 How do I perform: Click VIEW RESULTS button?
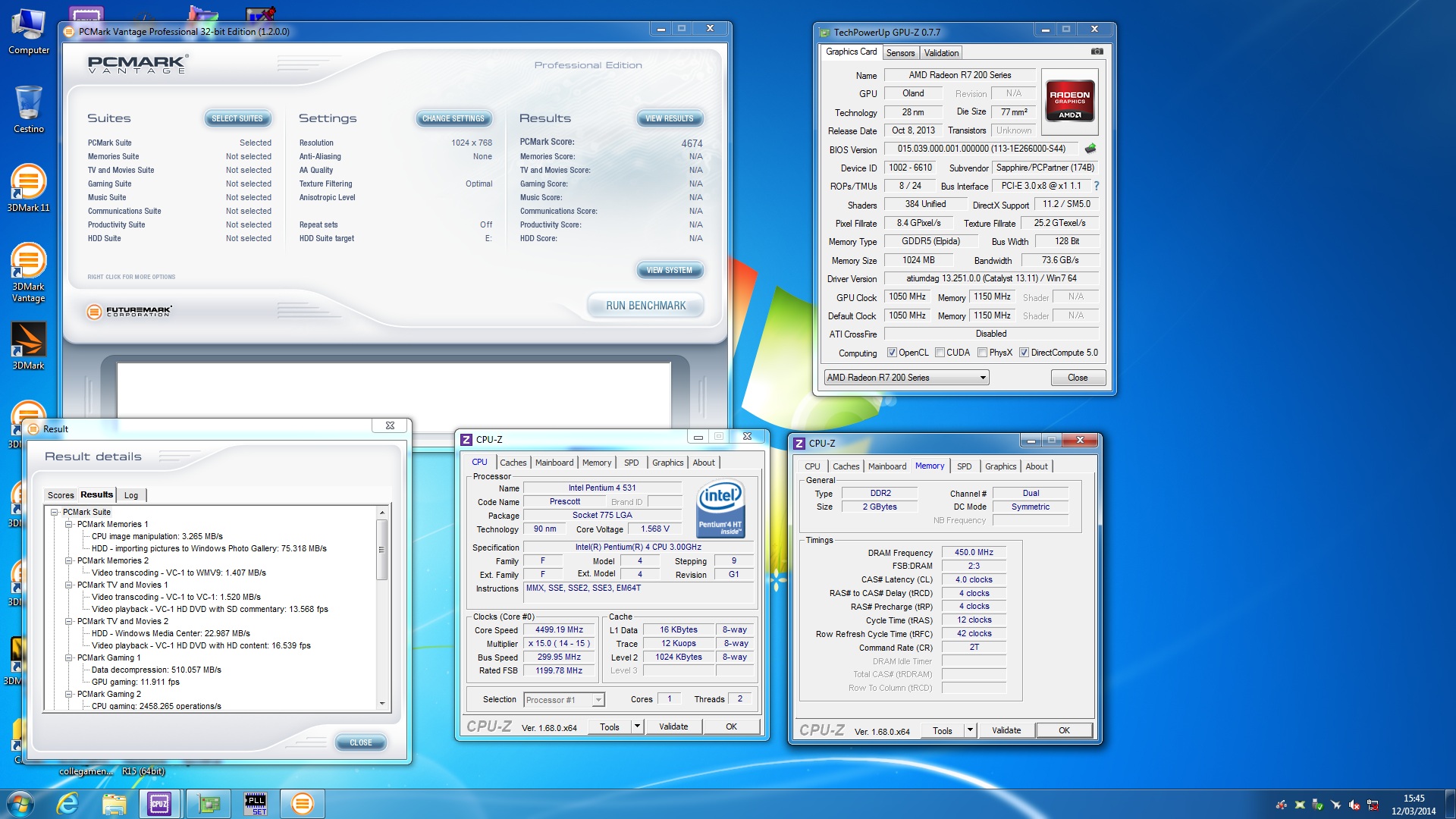click(x=670, y=119)
